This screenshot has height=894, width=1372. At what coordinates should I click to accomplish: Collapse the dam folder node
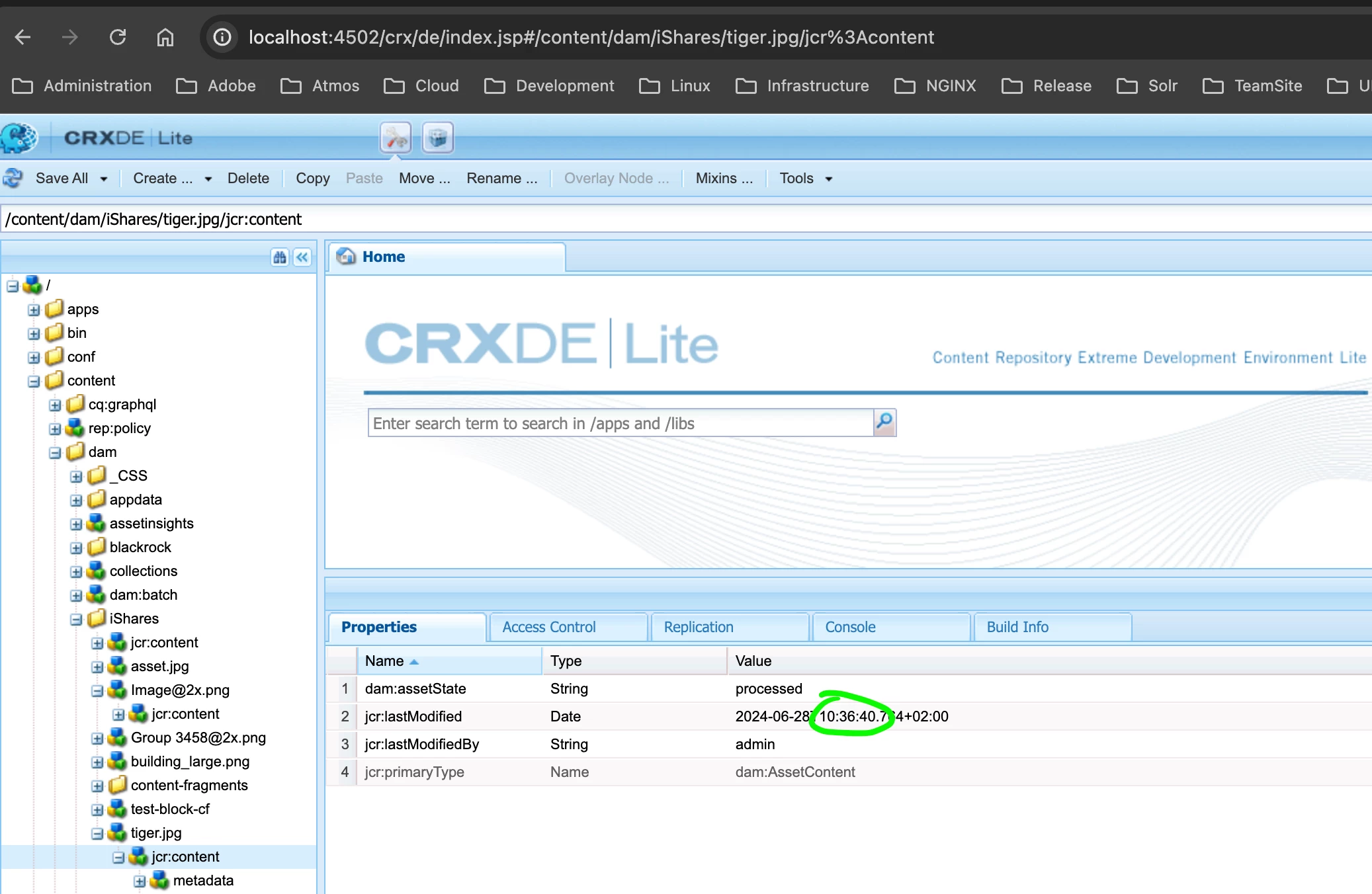click(55, 452)
